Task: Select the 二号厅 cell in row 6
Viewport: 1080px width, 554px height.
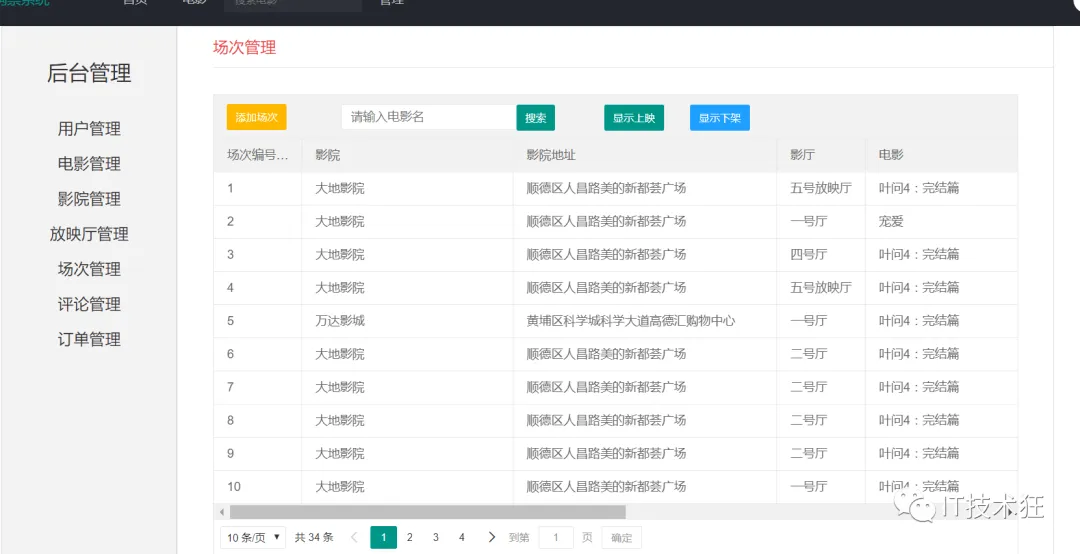Action: click(821, 354)
